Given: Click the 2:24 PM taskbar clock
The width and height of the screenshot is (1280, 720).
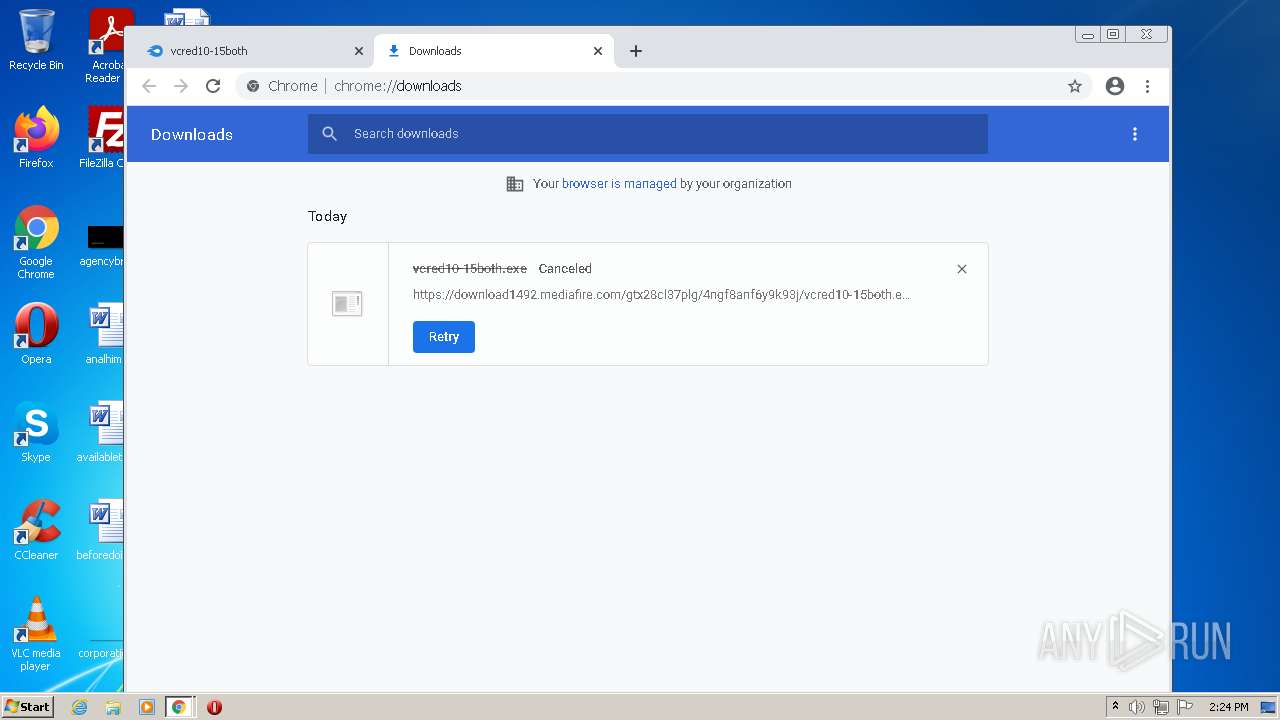Looking at the screenshot, I should pyautogui.click(x=1229, y=707).
